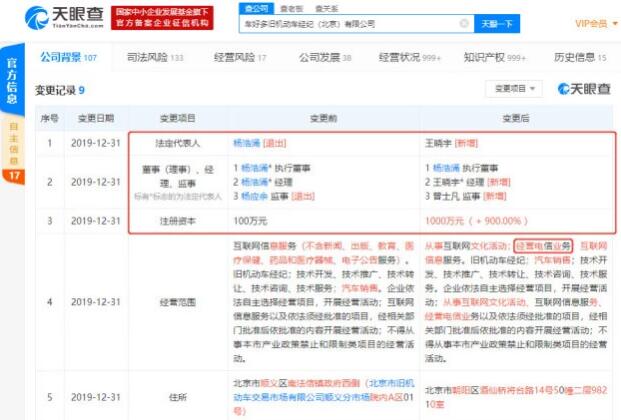Viewport: 621px width, 420px height.
Task: Select the 查关系 search tab
Action: (x=326, y=8)
